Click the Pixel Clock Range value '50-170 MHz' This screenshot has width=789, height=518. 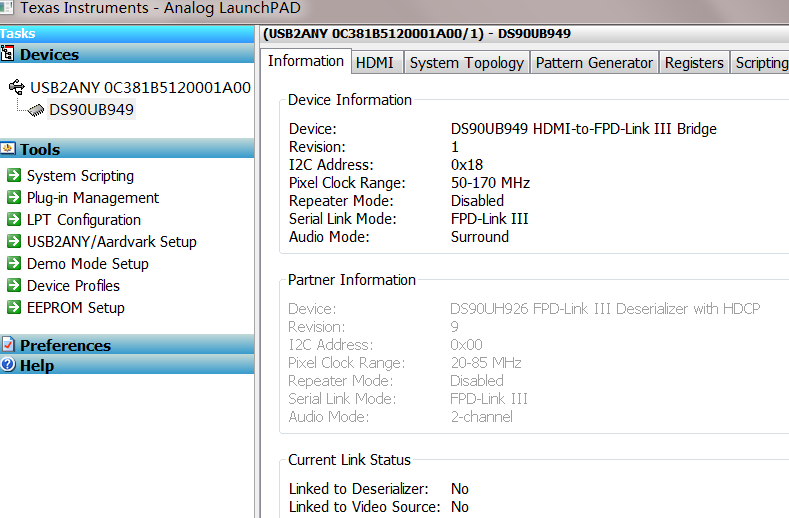(491, 183)
